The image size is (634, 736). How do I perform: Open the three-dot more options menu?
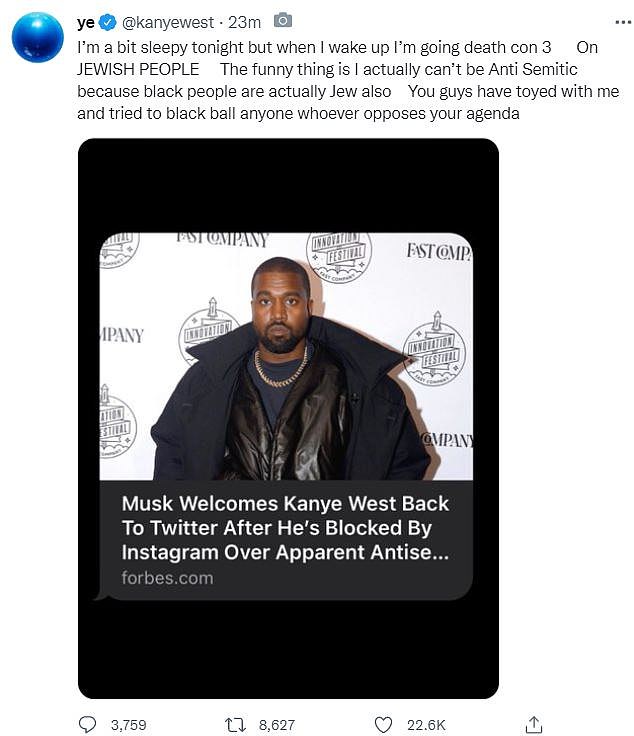pos(622,21)
